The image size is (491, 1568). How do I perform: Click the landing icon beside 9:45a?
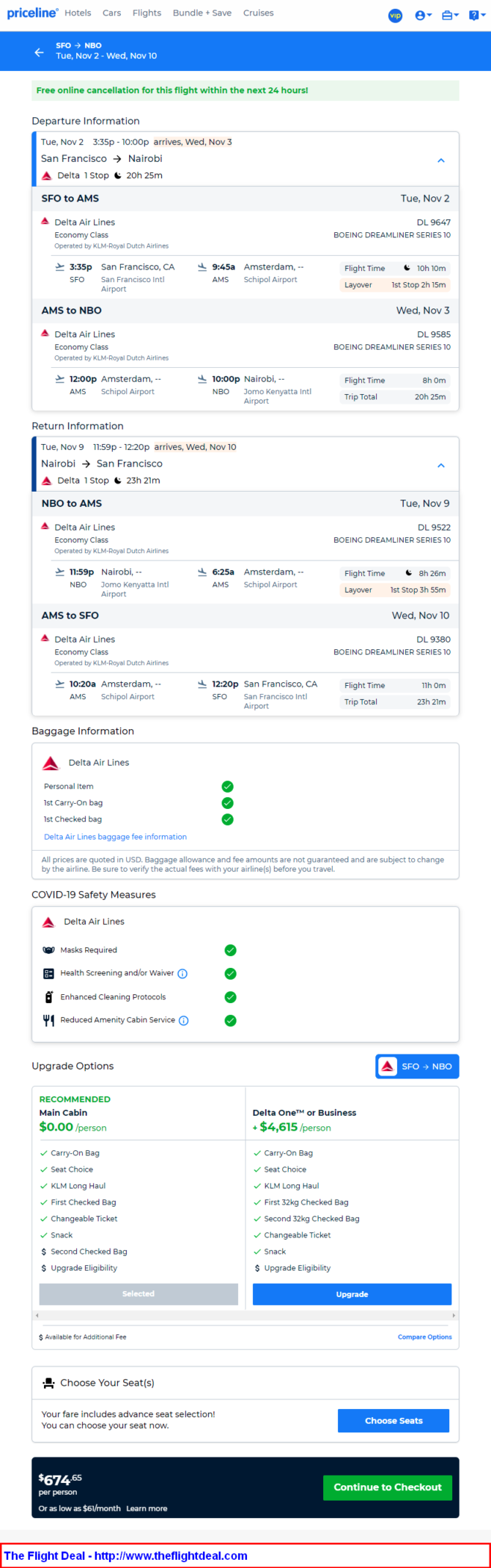pos(202,267)
